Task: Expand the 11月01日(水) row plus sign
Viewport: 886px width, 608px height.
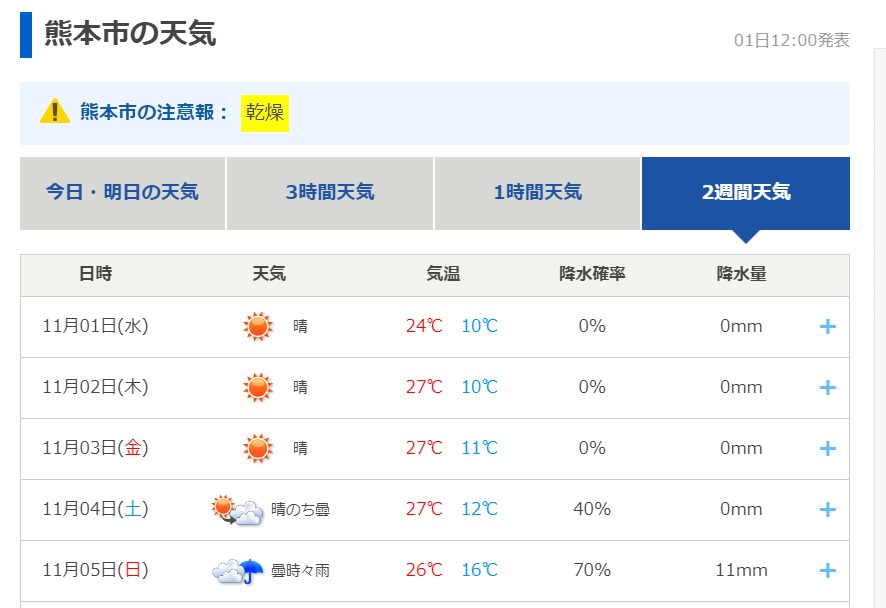Action: click(x=827, y=327)
